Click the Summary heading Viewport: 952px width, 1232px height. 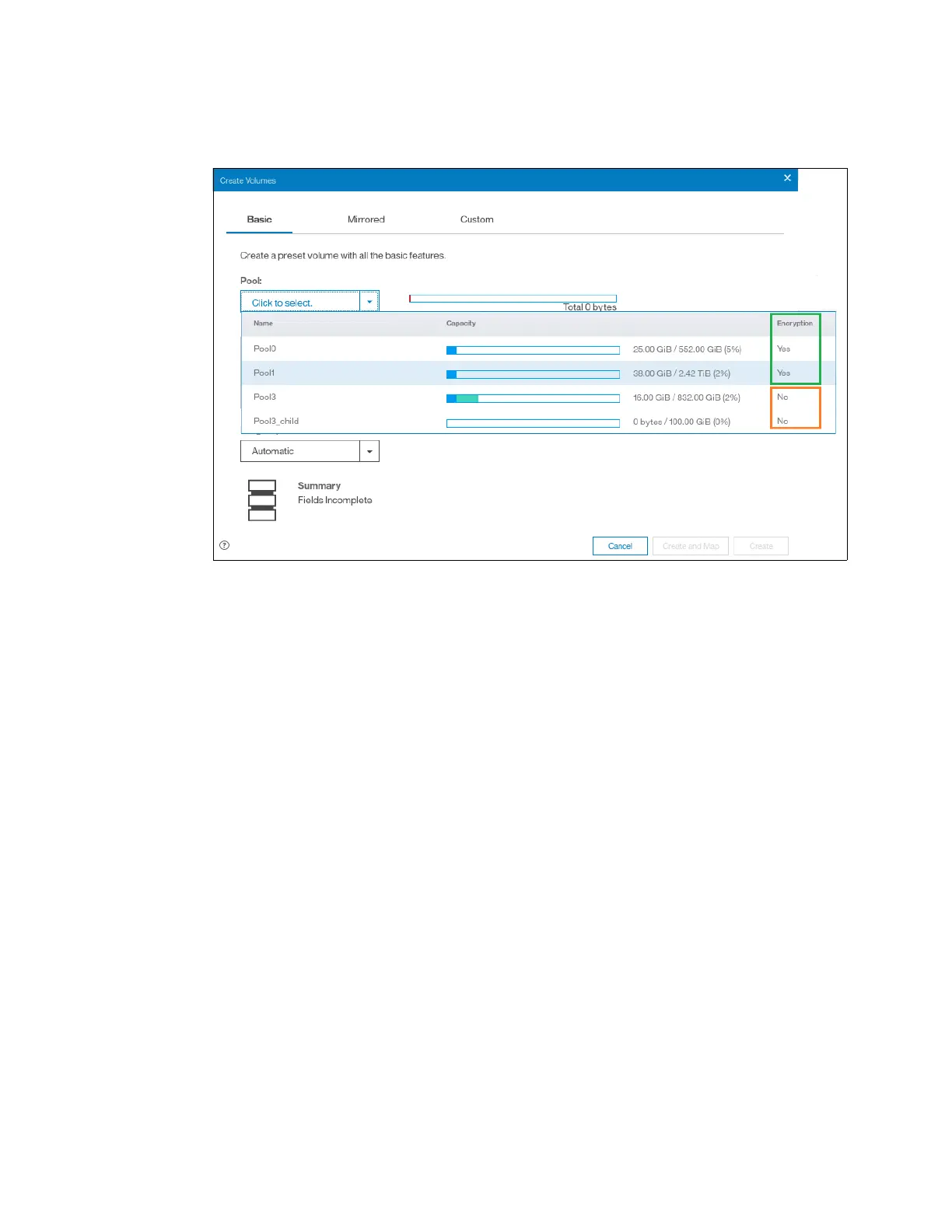[319, 485]
